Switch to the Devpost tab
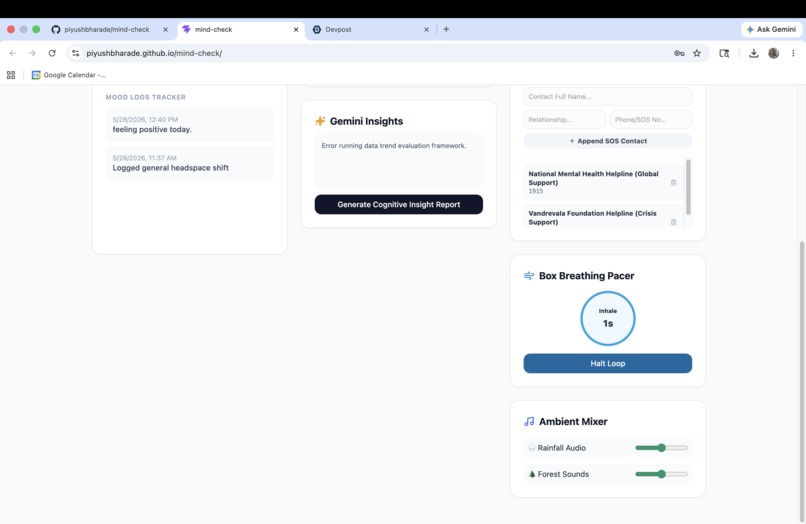 point(338,29)
